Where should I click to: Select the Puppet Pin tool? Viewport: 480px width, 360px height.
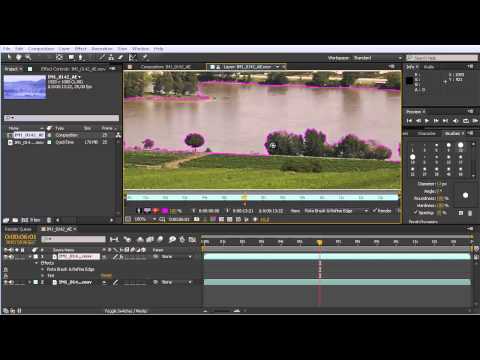click(x=145, y=57)
